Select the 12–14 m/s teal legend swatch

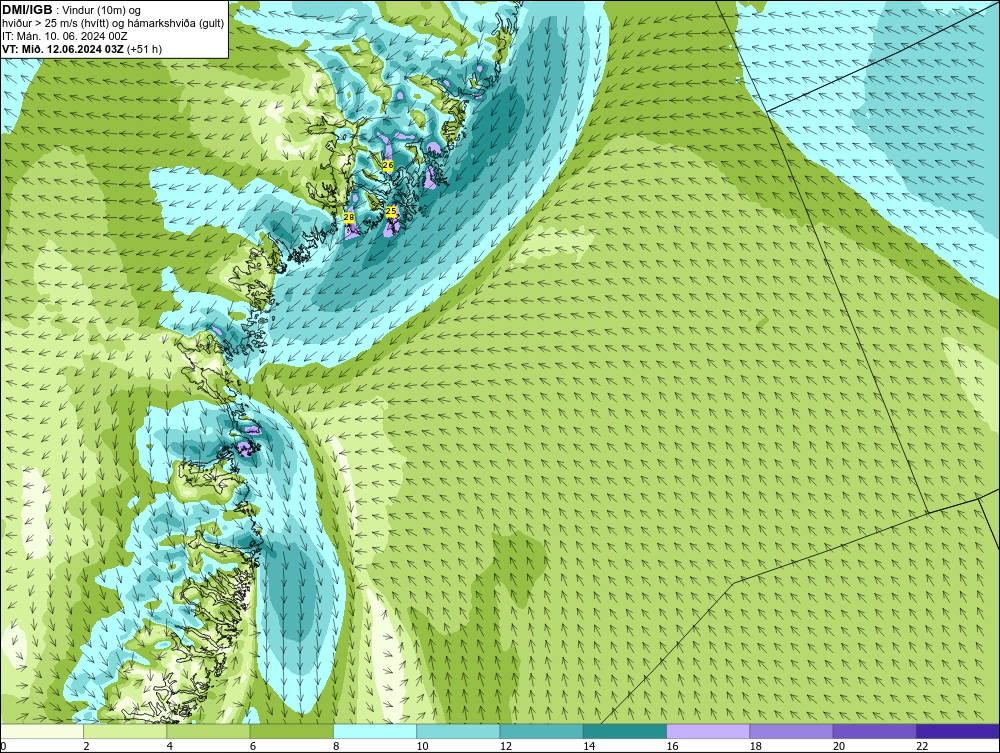click(541, 731)
